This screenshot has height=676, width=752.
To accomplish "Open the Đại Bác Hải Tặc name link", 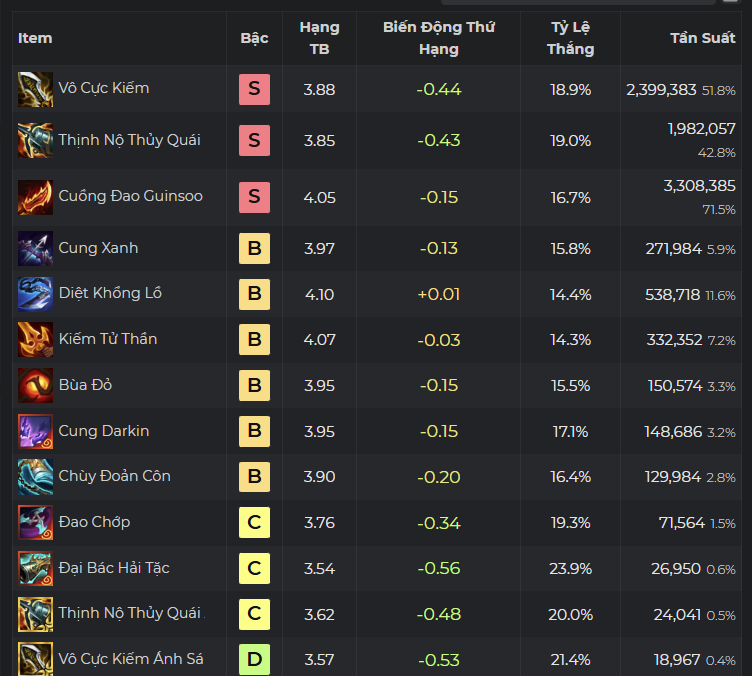I will 114,568.
